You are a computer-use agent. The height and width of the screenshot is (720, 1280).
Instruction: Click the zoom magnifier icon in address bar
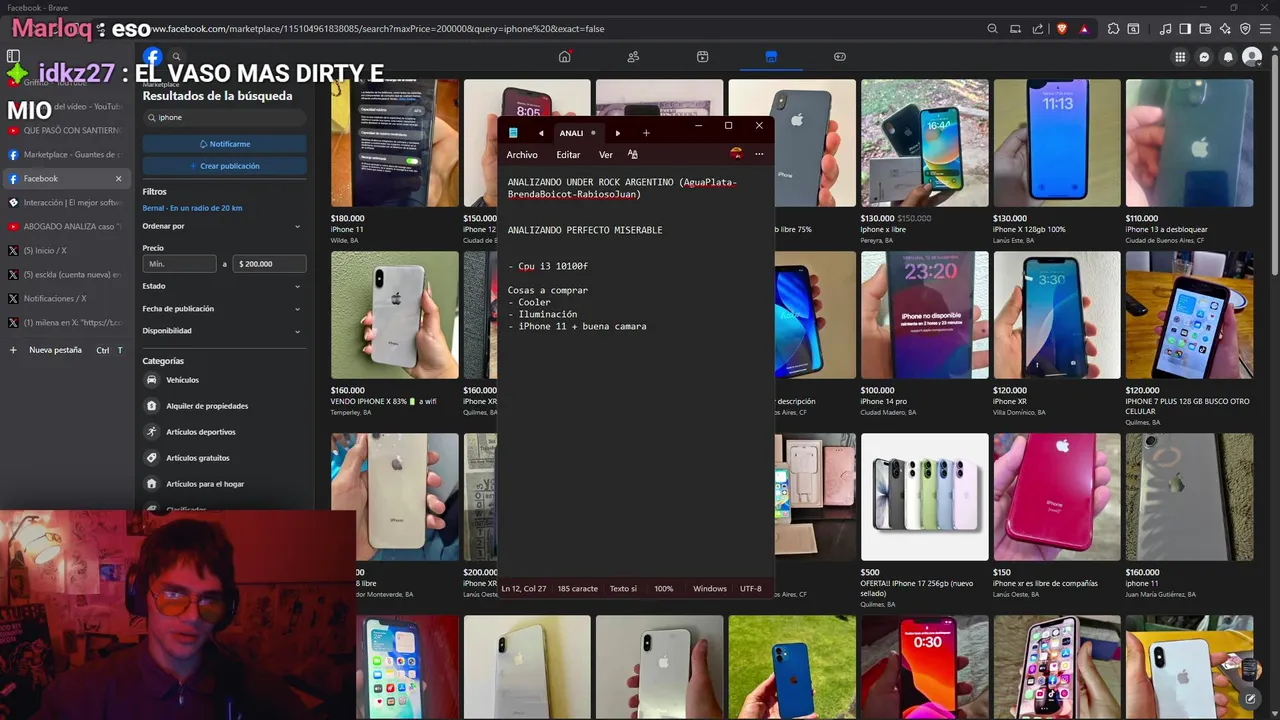[x=992, y=29]
